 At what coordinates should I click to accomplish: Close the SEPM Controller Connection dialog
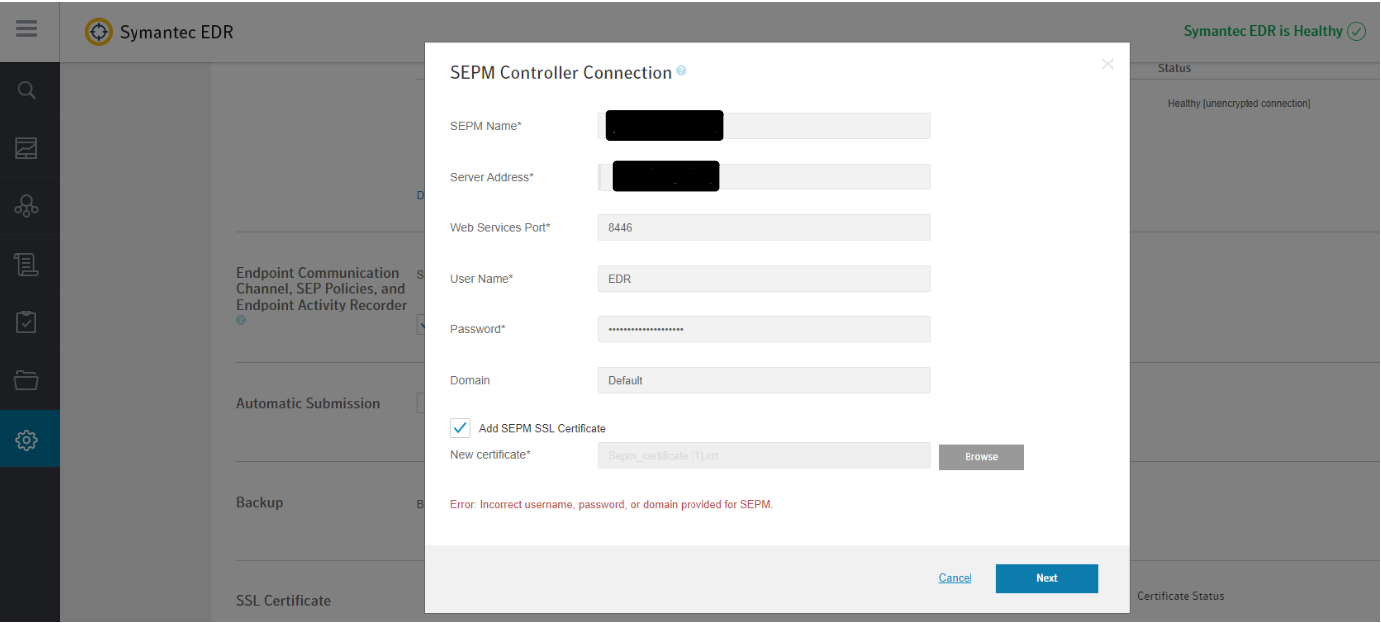pyautogui.click(x=1107, y=64)
